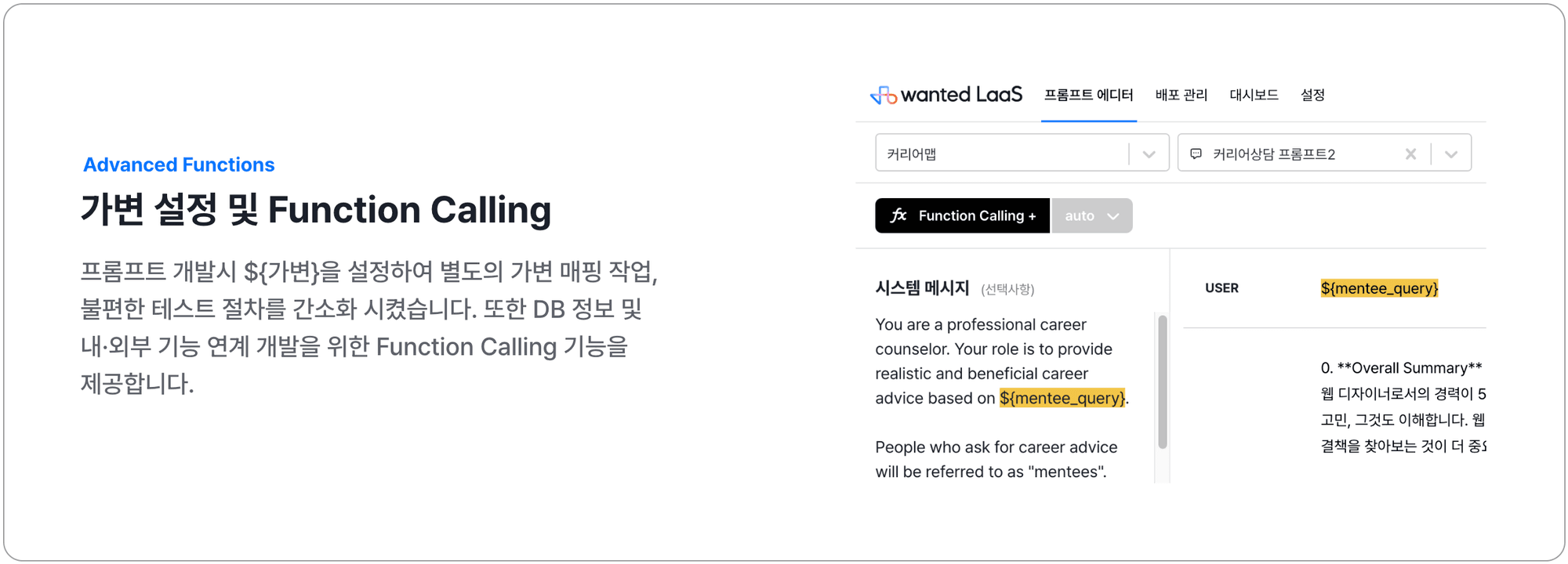The image size is (1568, 564).
Task: Click the chat bubble icon beside 커리어상담 프롬프트2
Action: click(x=1196, y=154)
